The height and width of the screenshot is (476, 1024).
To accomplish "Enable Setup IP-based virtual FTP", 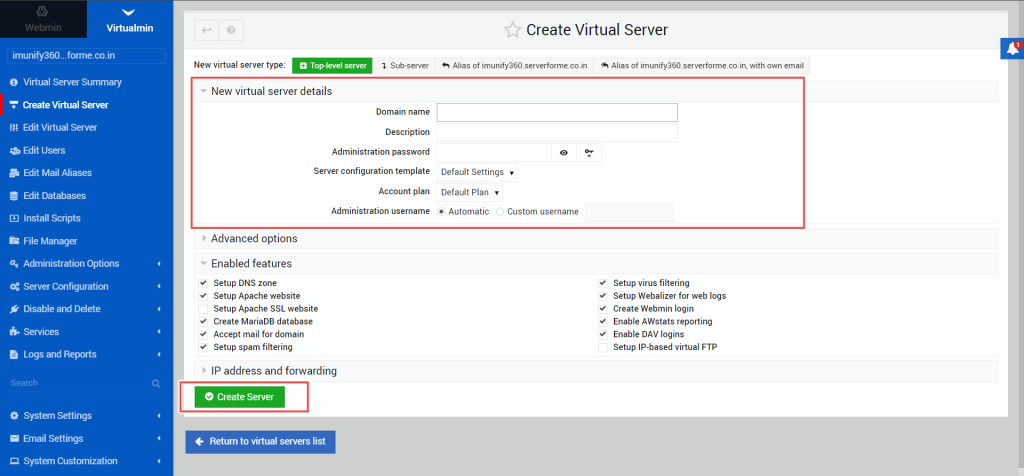I will (x=603, y=347).
